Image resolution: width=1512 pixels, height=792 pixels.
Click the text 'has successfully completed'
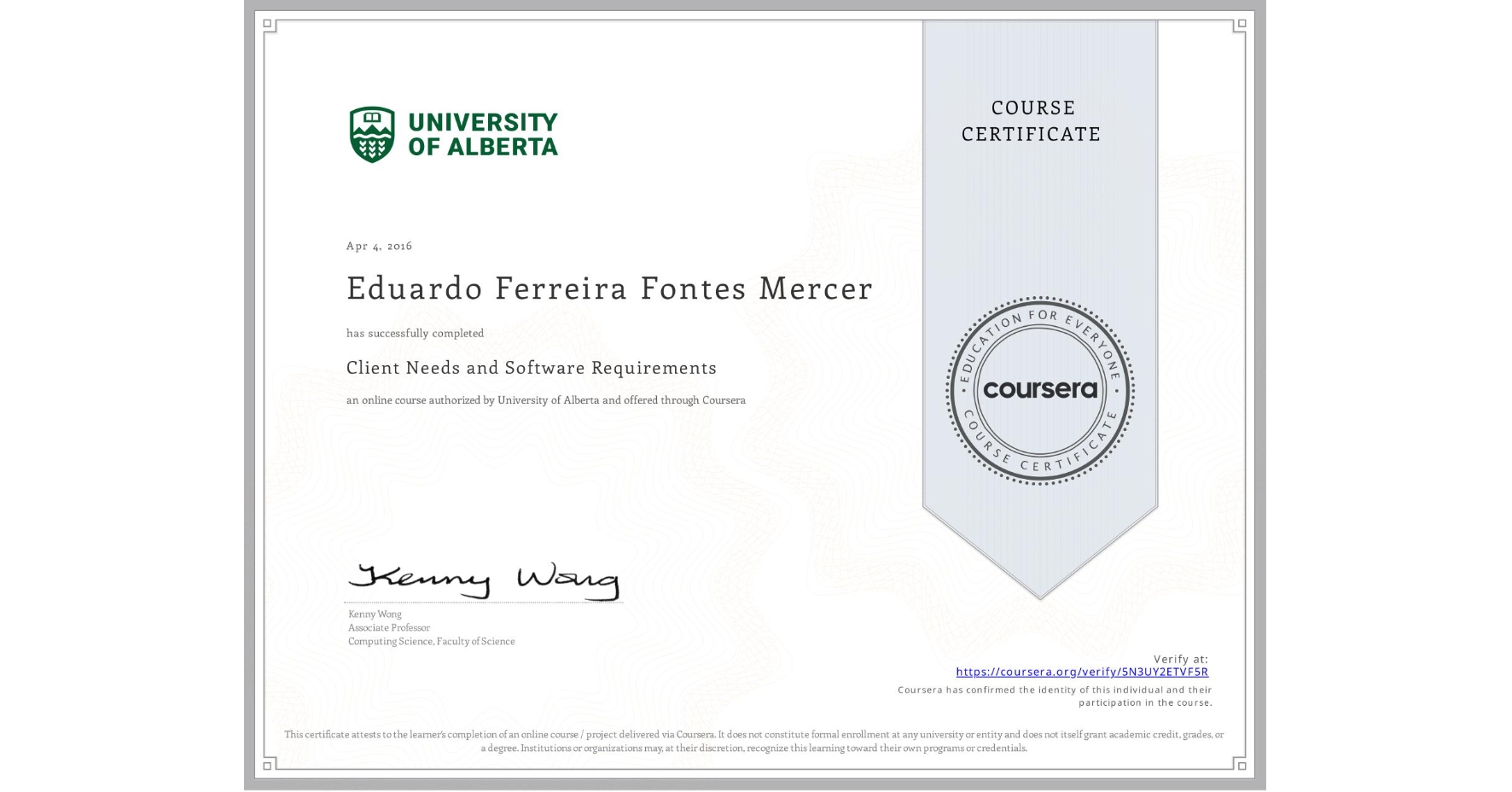[415, 333]
